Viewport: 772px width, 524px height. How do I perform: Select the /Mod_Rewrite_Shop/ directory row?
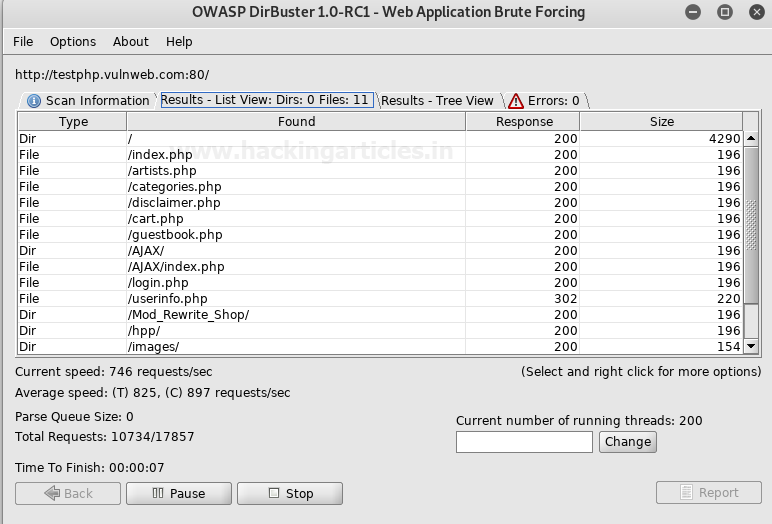tap(380, 315)
